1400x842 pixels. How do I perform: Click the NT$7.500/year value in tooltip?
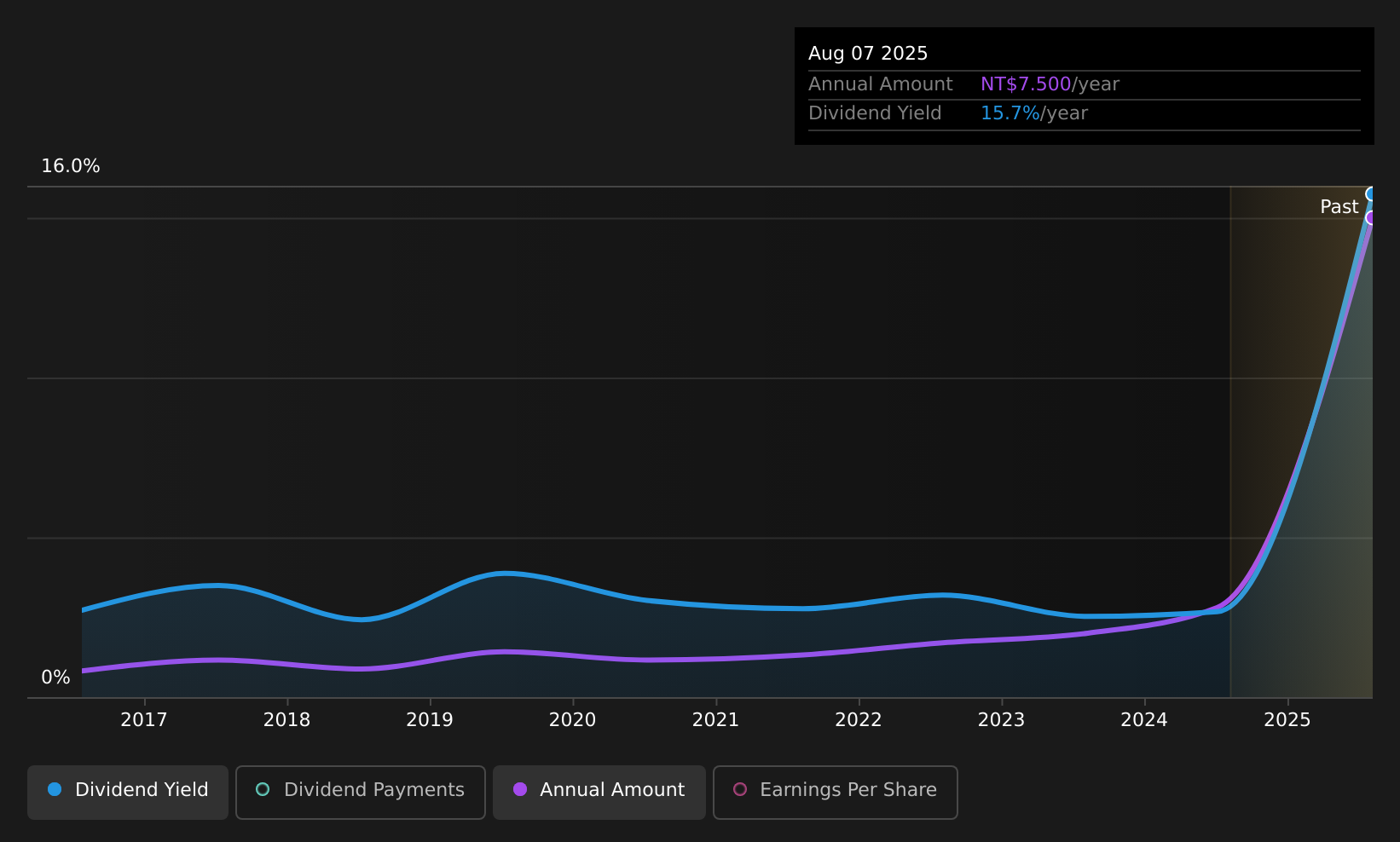pos(1050,84)
